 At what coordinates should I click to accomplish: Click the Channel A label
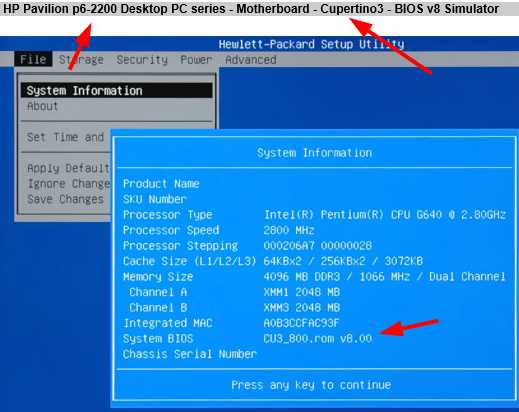[x=158, y=292]
